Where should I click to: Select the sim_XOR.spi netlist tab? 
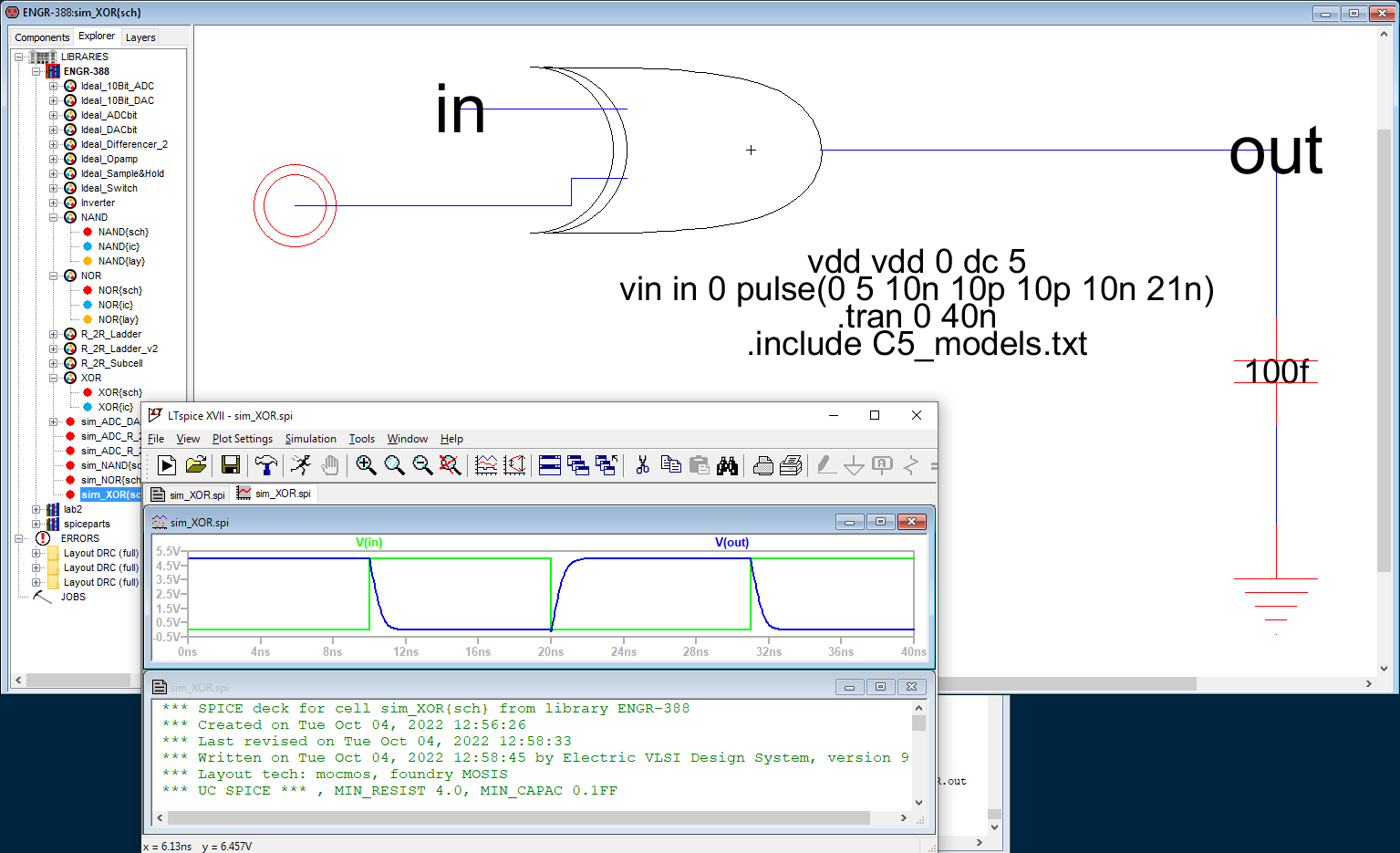(x=189, y=494)
